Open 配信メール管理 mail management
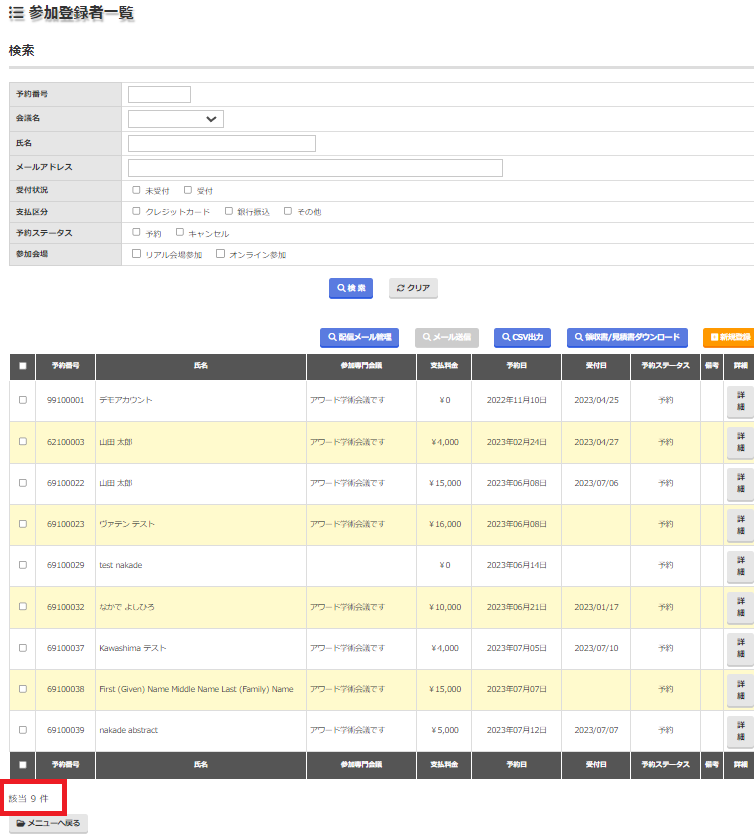 click(359, 338)
